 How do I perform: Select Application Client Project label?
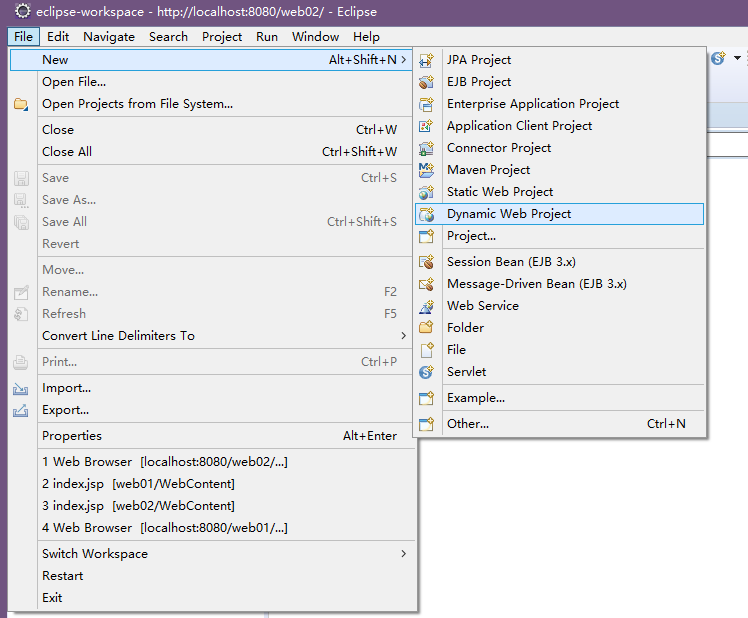tap(519, 126)
